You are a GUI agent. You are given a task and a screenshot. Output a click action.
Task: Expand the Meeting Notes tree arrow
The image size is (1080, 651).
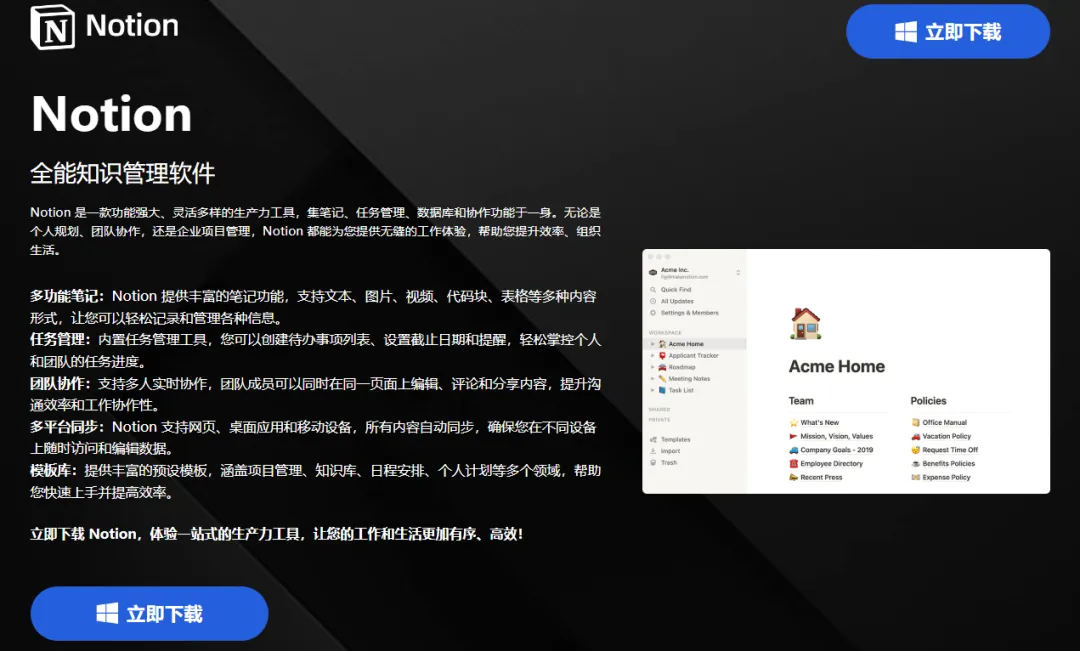(x=653, y=378)
